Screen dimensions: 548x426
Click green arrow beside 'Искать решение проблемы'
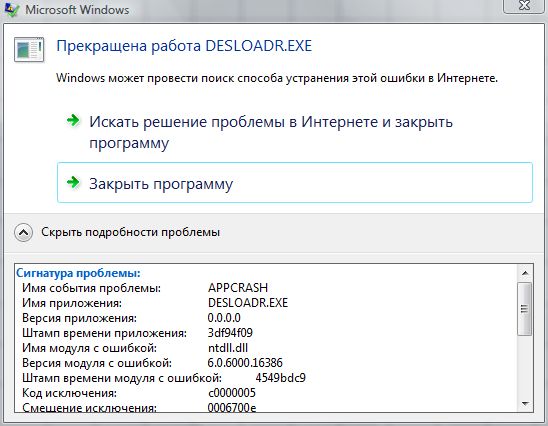pos(73,121)
